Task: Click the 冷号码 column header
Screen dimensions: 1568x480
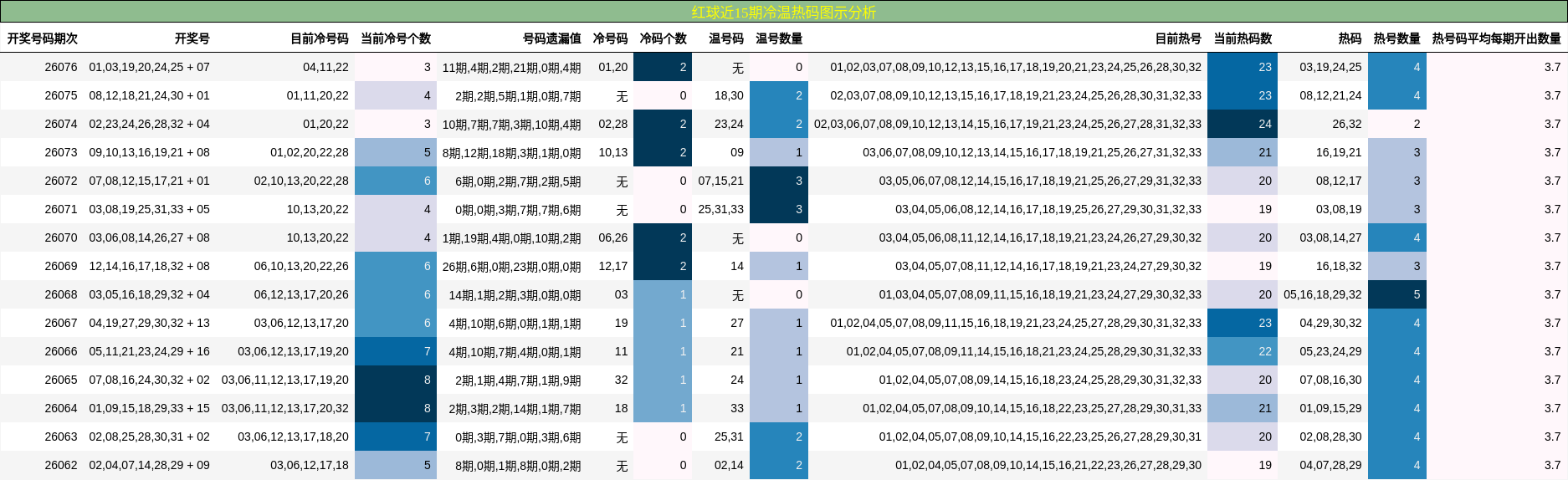Action: click(x=610, y=38)
